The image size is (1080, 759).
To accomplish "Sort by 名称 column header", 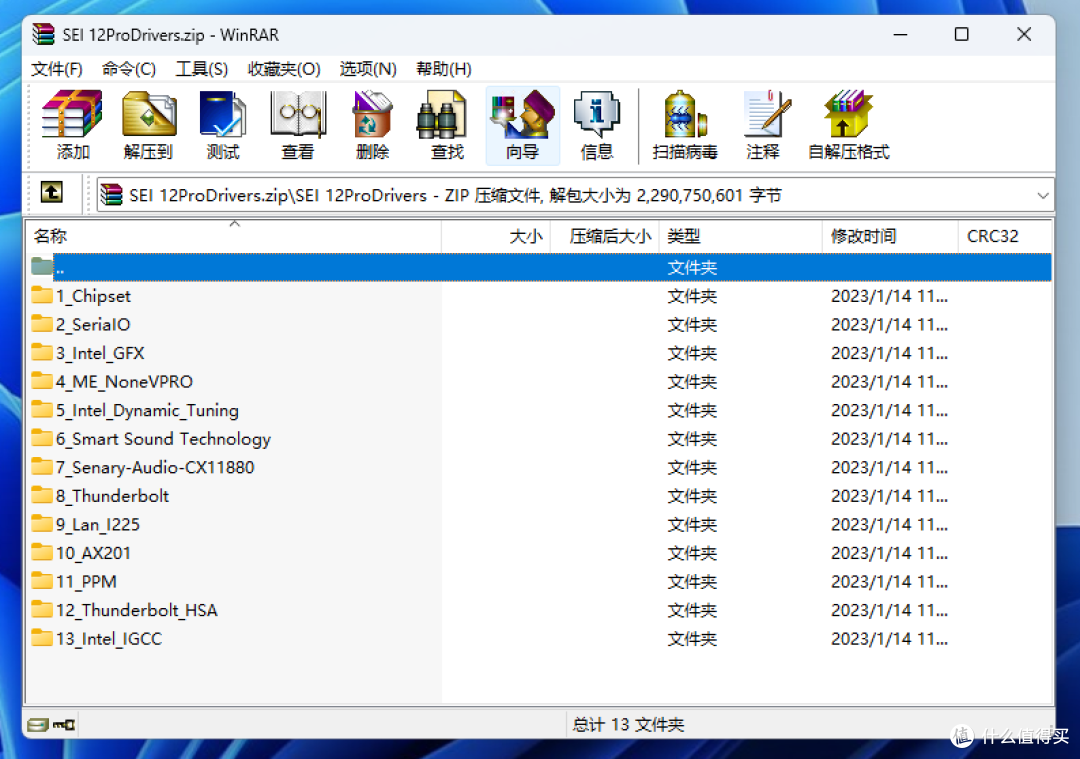I will click(x=234, y=236).
